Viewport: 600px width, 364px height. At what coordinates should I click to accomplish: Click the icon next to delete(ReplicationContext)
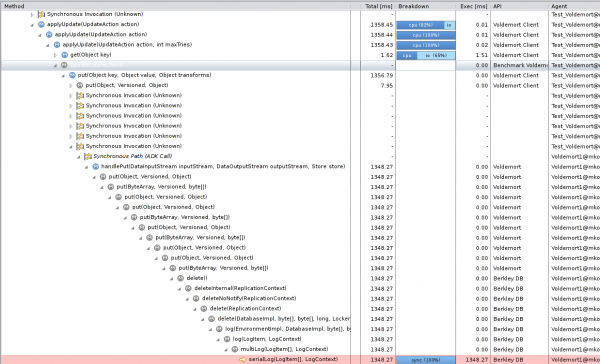point(204,309)
